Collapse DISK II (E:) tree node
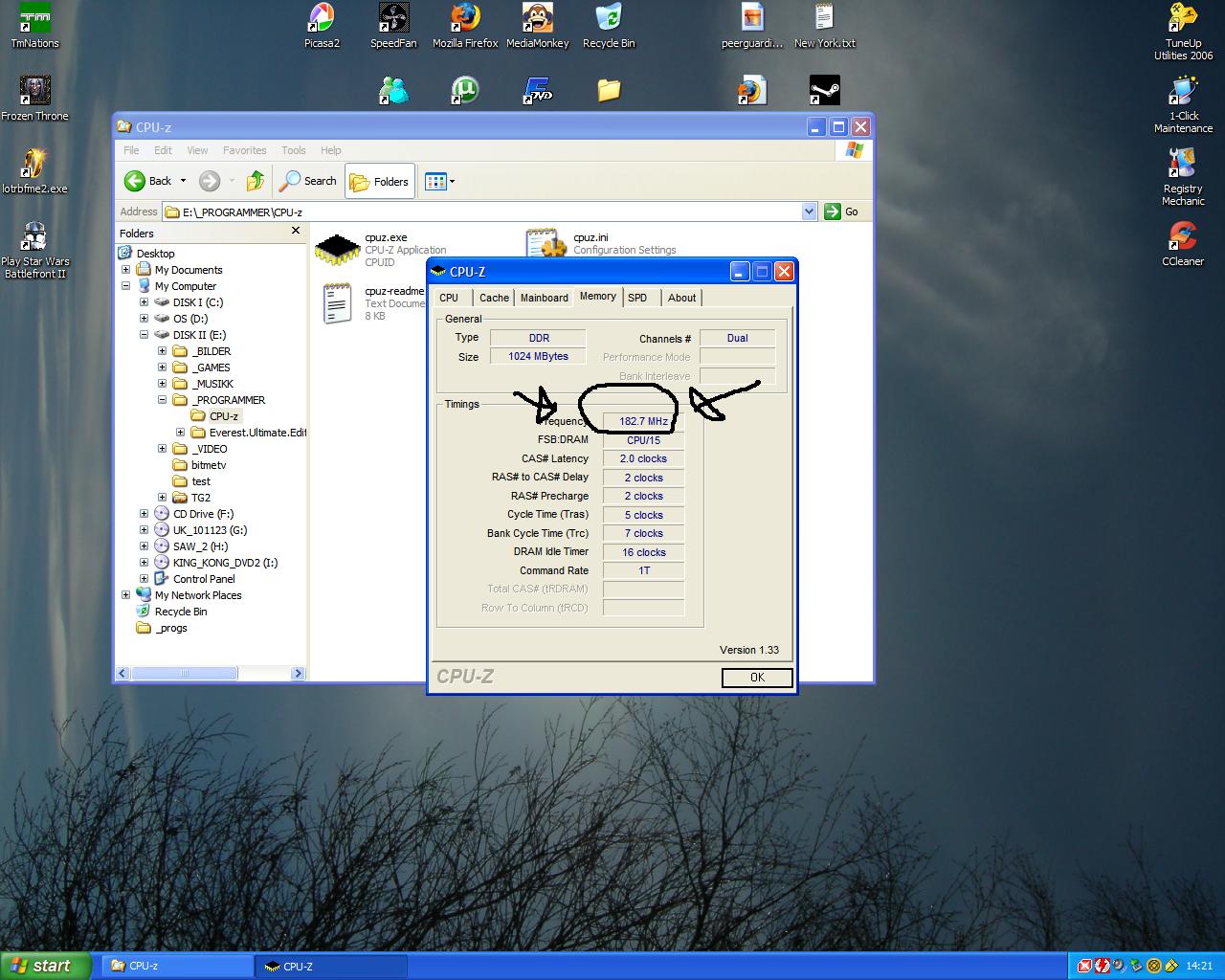This screenshot has height=980, width=1225. click(144, 335)
